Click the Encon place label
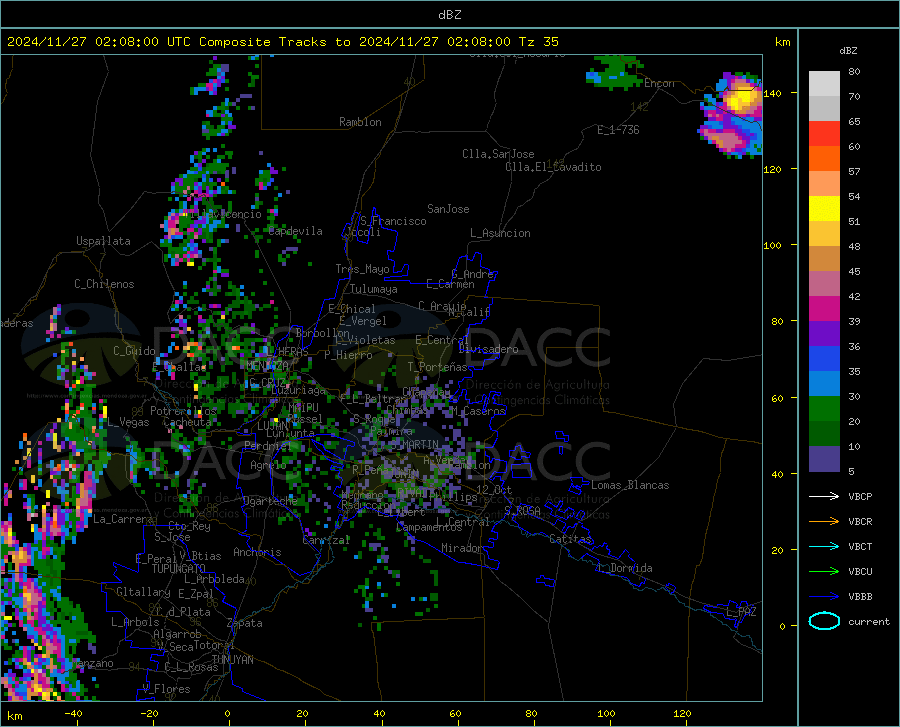Viewport: 900px width, 727px height. point(659,83)
